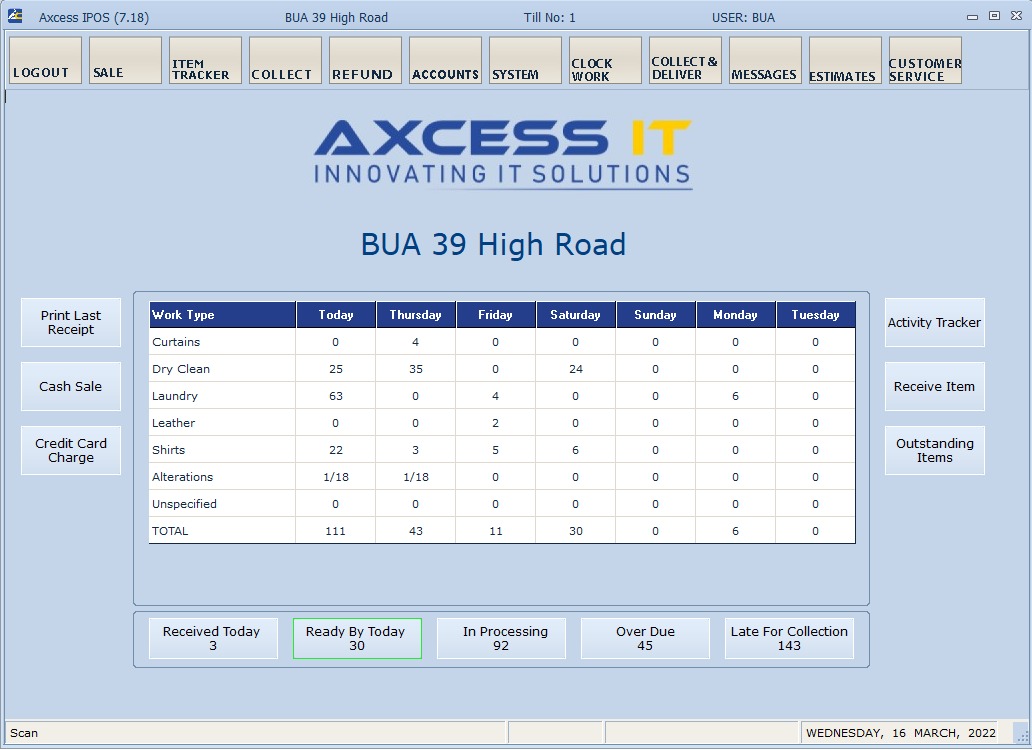Print the last receipt
Viewport: 1032px width, 750px height.
70,322
